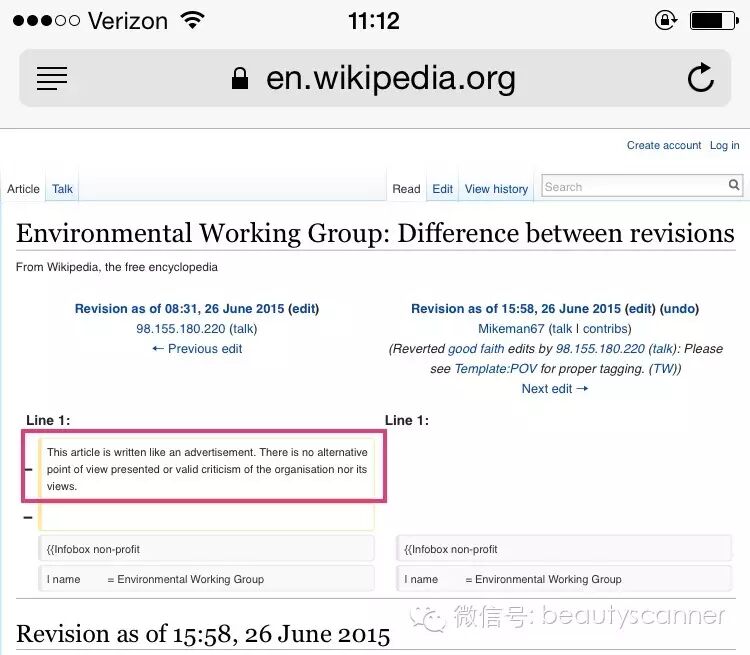
Task: Open talk link in the edit summary
Action: [x=662, y=349]
